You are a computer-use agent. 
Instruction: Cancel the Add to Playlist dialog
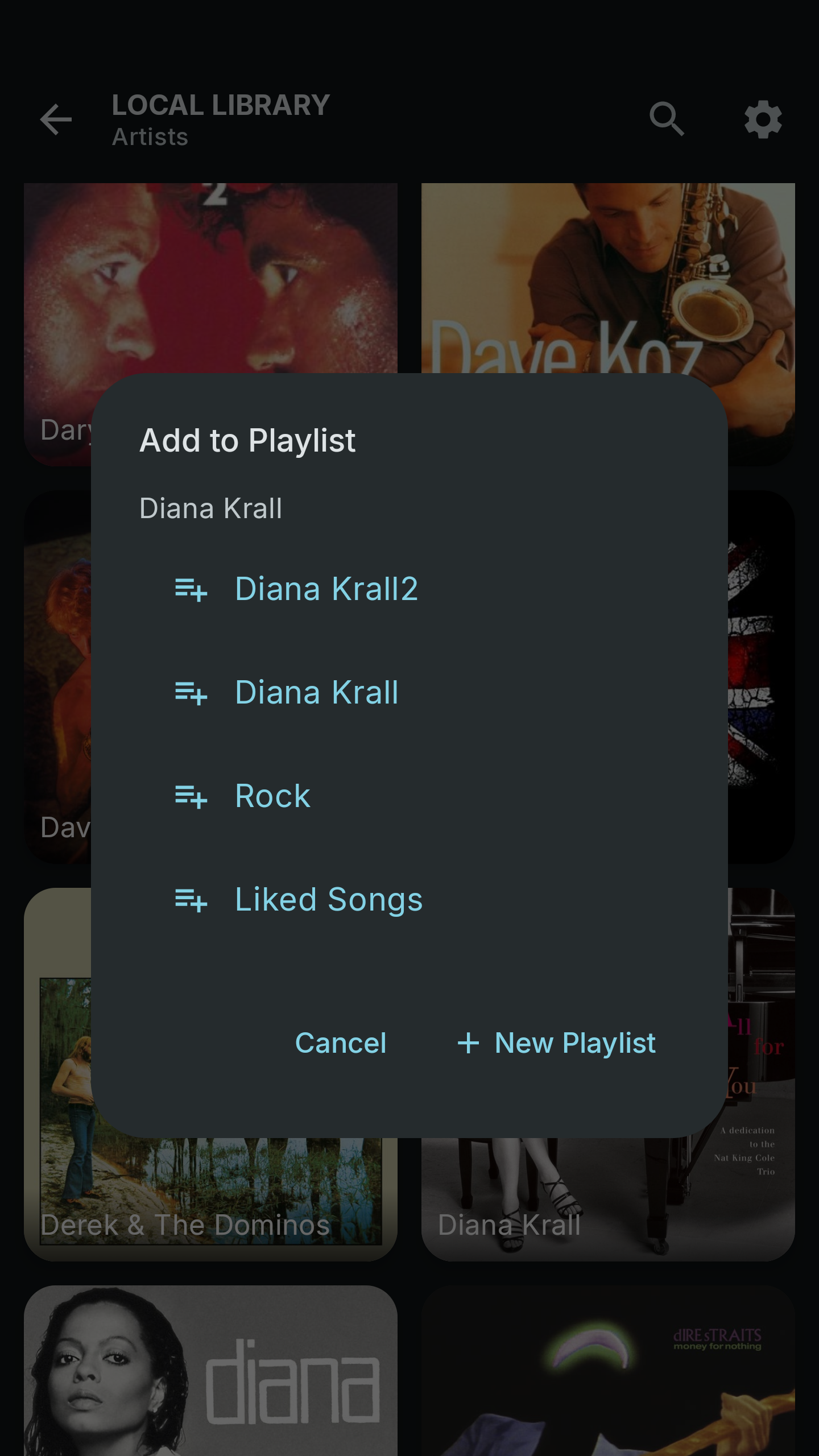[341, 1043]
